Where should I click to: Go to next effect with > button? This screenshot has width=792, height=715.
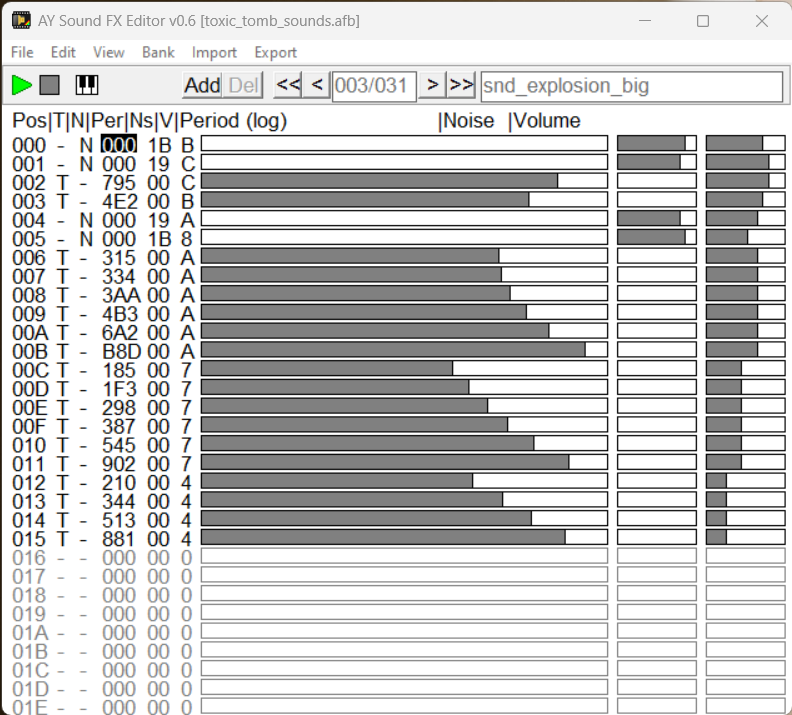click(432, 85)
